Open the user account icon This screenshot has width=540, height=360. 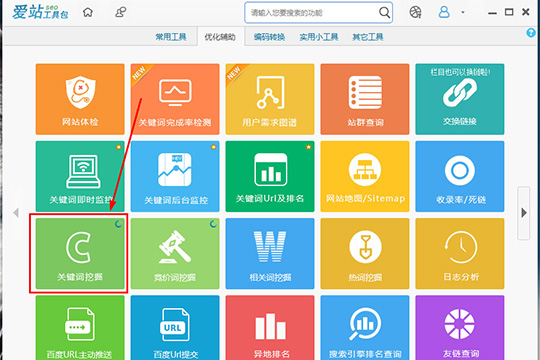tap(444, 12)
